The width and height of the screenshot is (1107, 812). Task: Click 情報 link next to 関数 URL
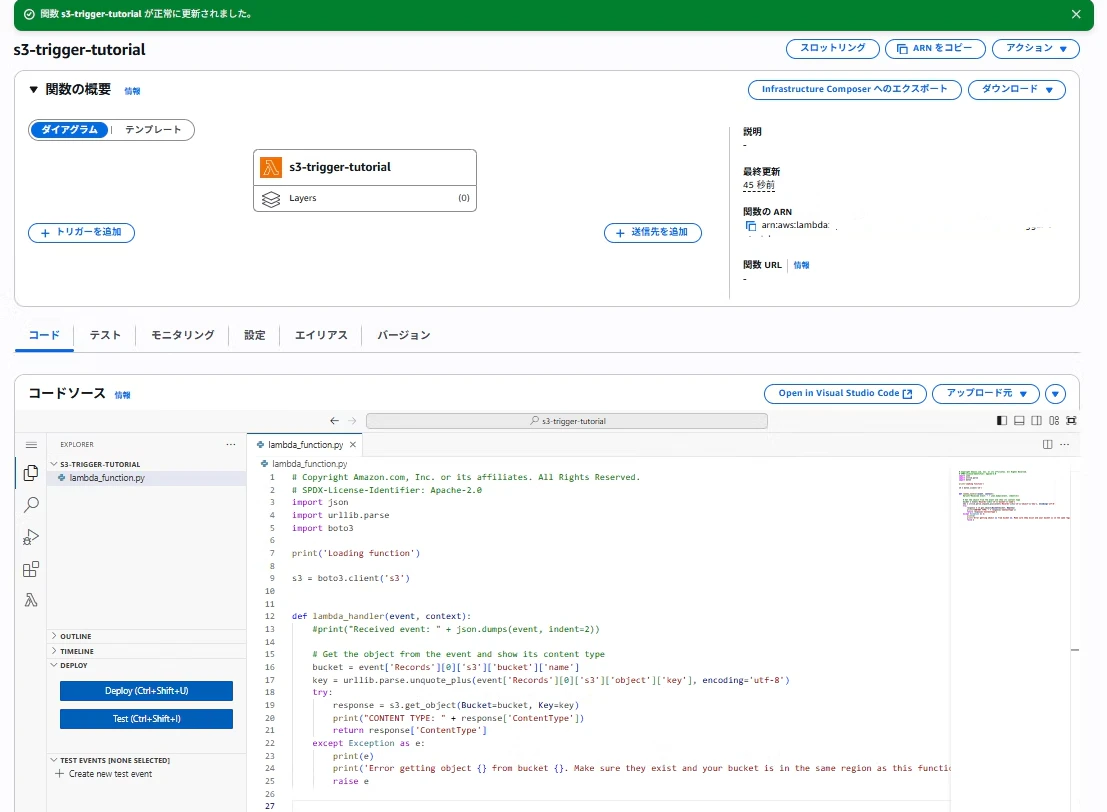tap(801, 265)
